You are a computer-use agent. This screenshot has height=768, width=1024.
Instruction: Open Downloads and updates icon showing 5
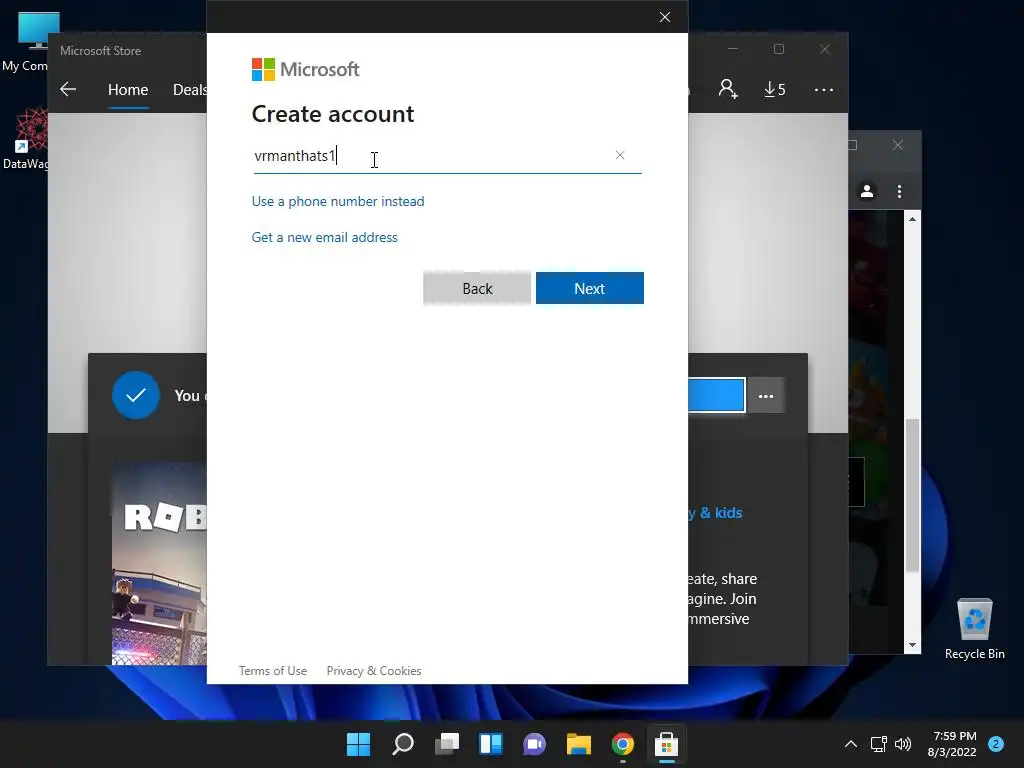(775, 89)
